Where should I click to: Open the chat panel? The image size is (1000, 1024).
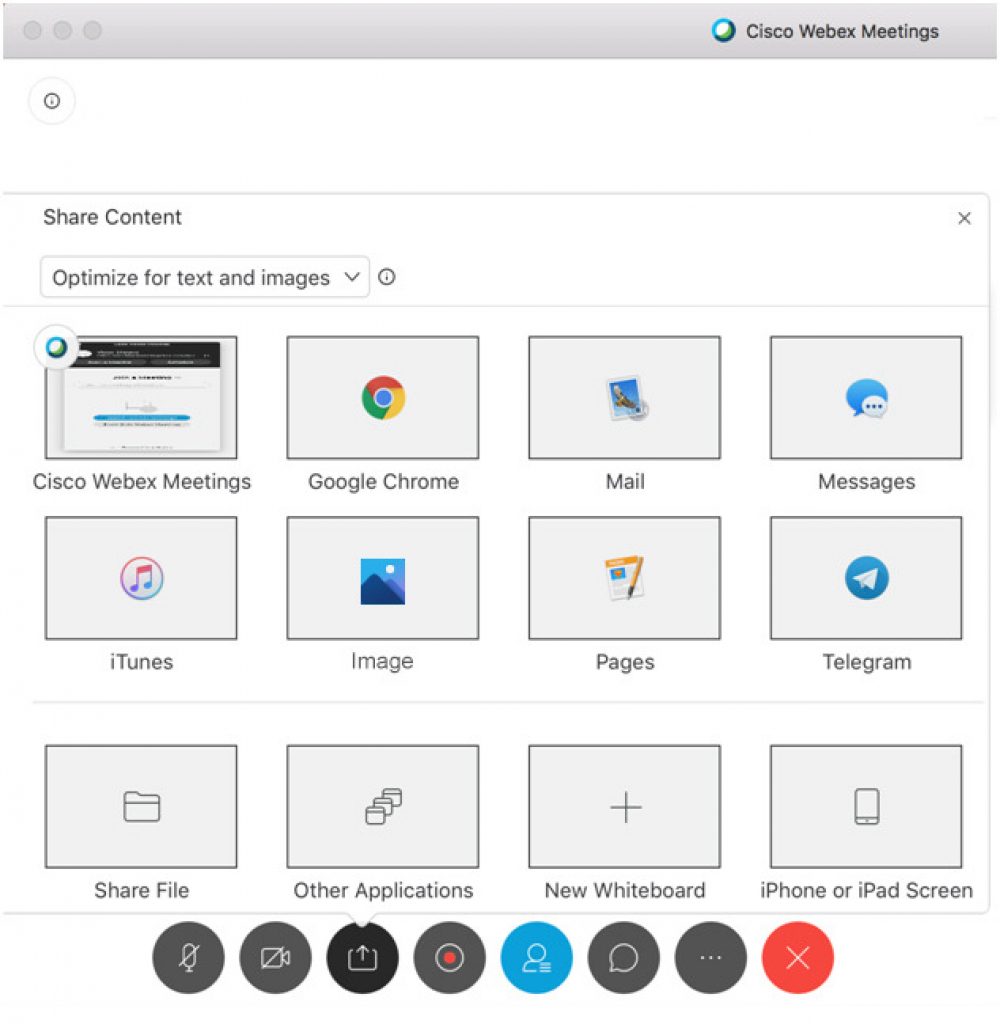623,958
